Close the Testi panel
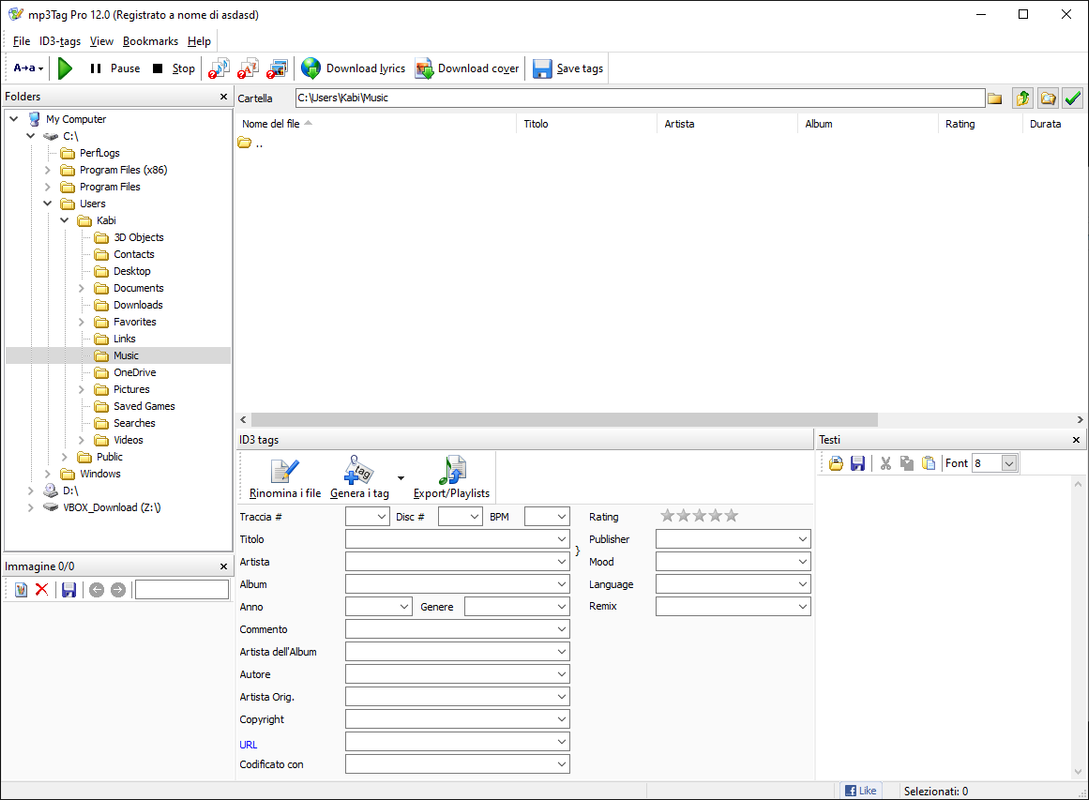 pos(1076,440)
